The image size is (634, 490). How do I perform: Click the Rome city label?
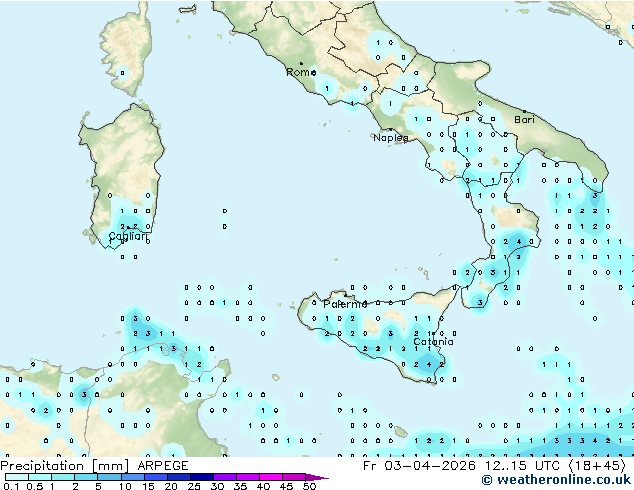(301, 72)
